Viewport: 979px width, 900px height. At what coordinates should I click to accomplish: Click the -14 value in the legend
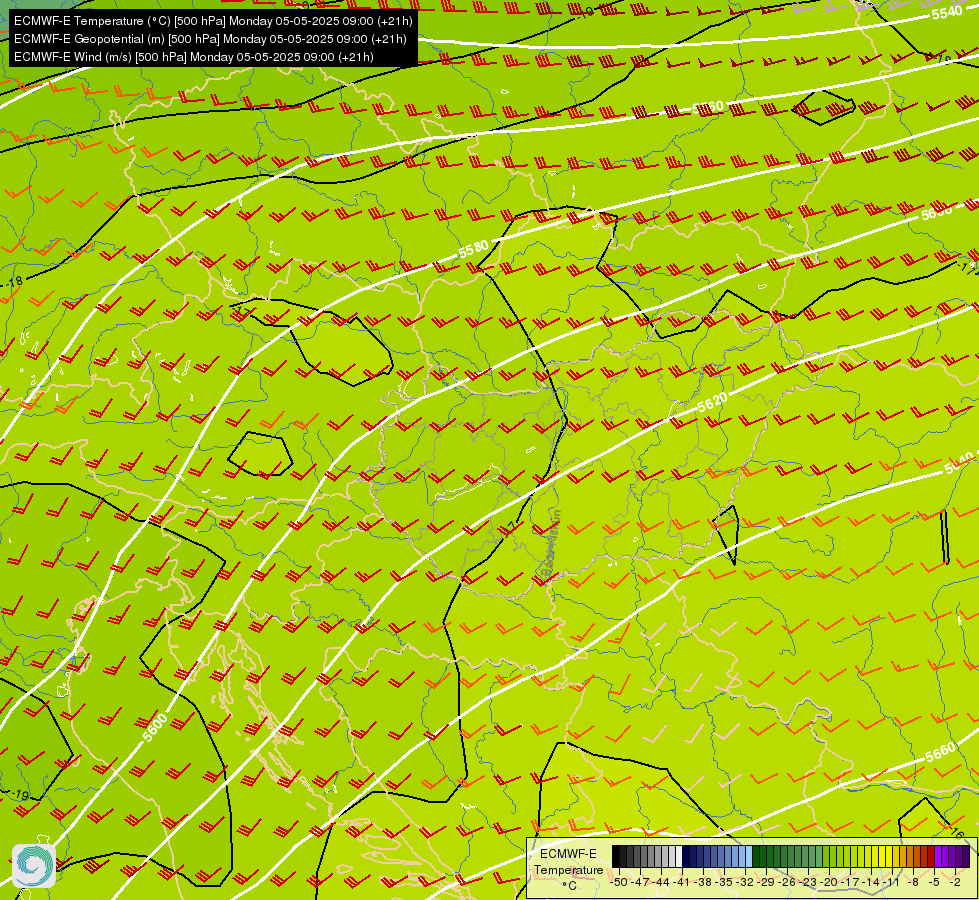point(871,882)
